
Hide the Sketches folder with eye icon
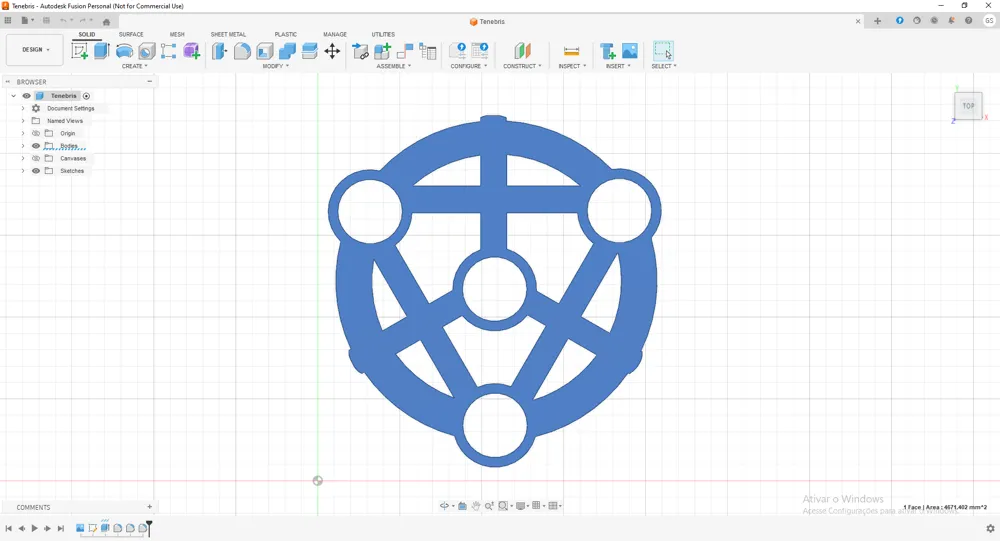point(36,171)
